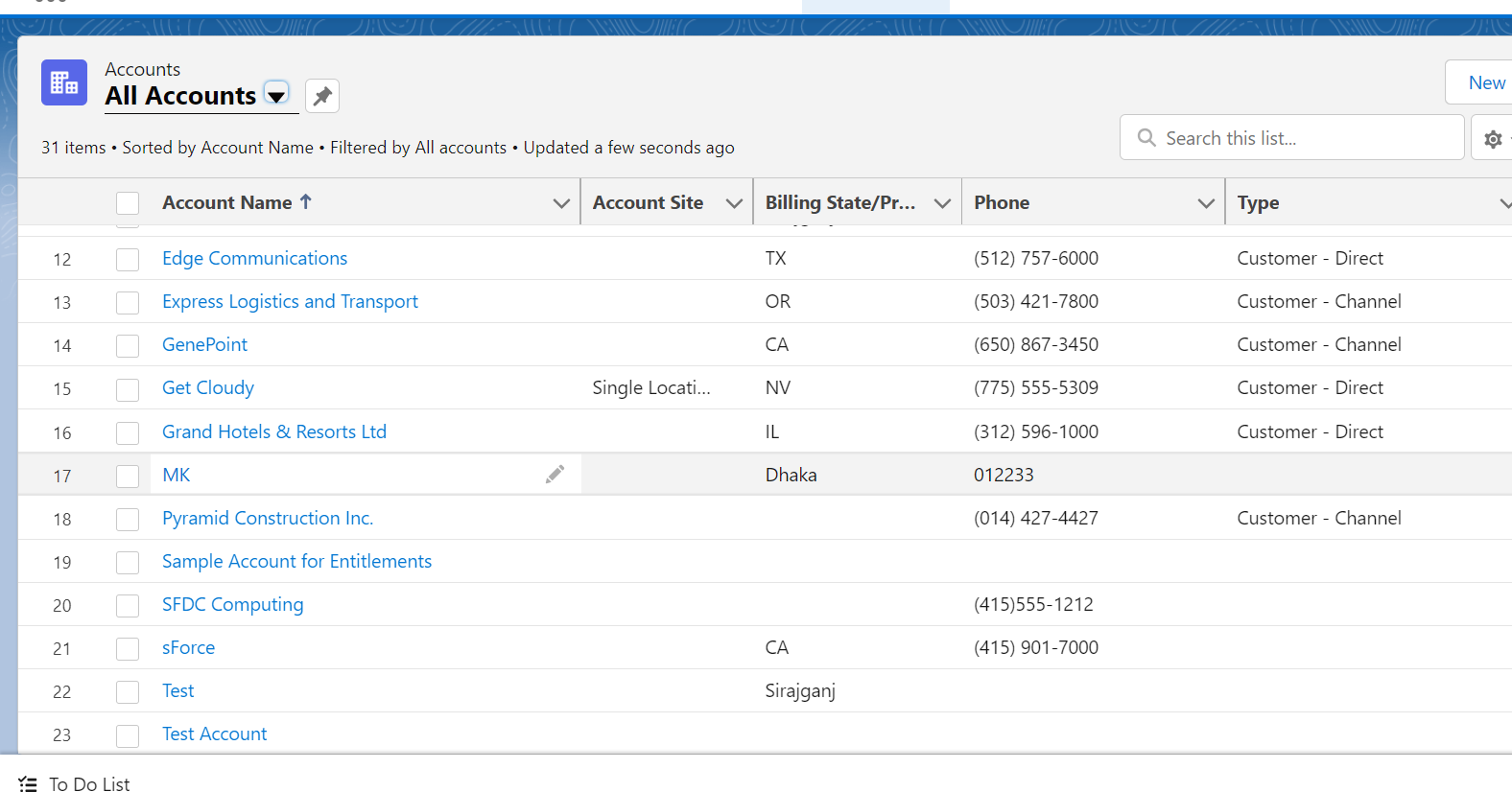1512x792 pixels.
Task: Check the Sample Account for Entitlements checkbox
Action: [x=128, y=563]
